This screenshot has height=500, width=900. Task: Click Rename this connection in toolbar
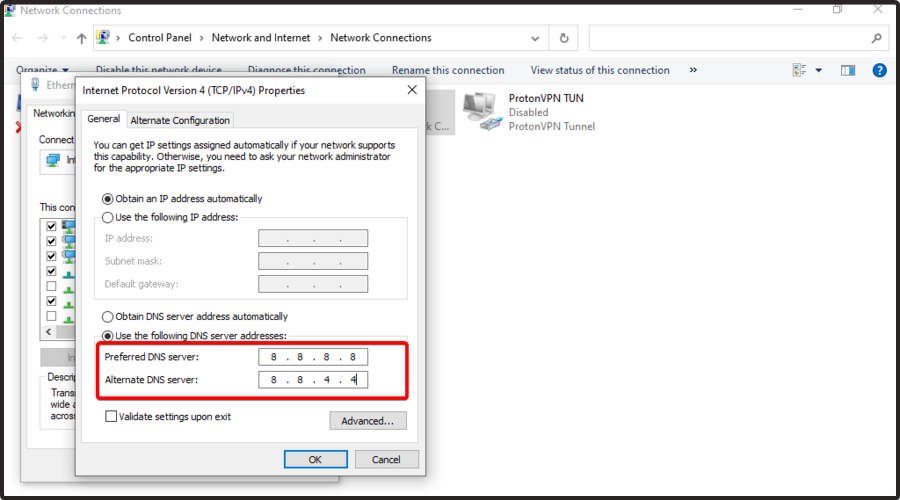tap(448, 71)
